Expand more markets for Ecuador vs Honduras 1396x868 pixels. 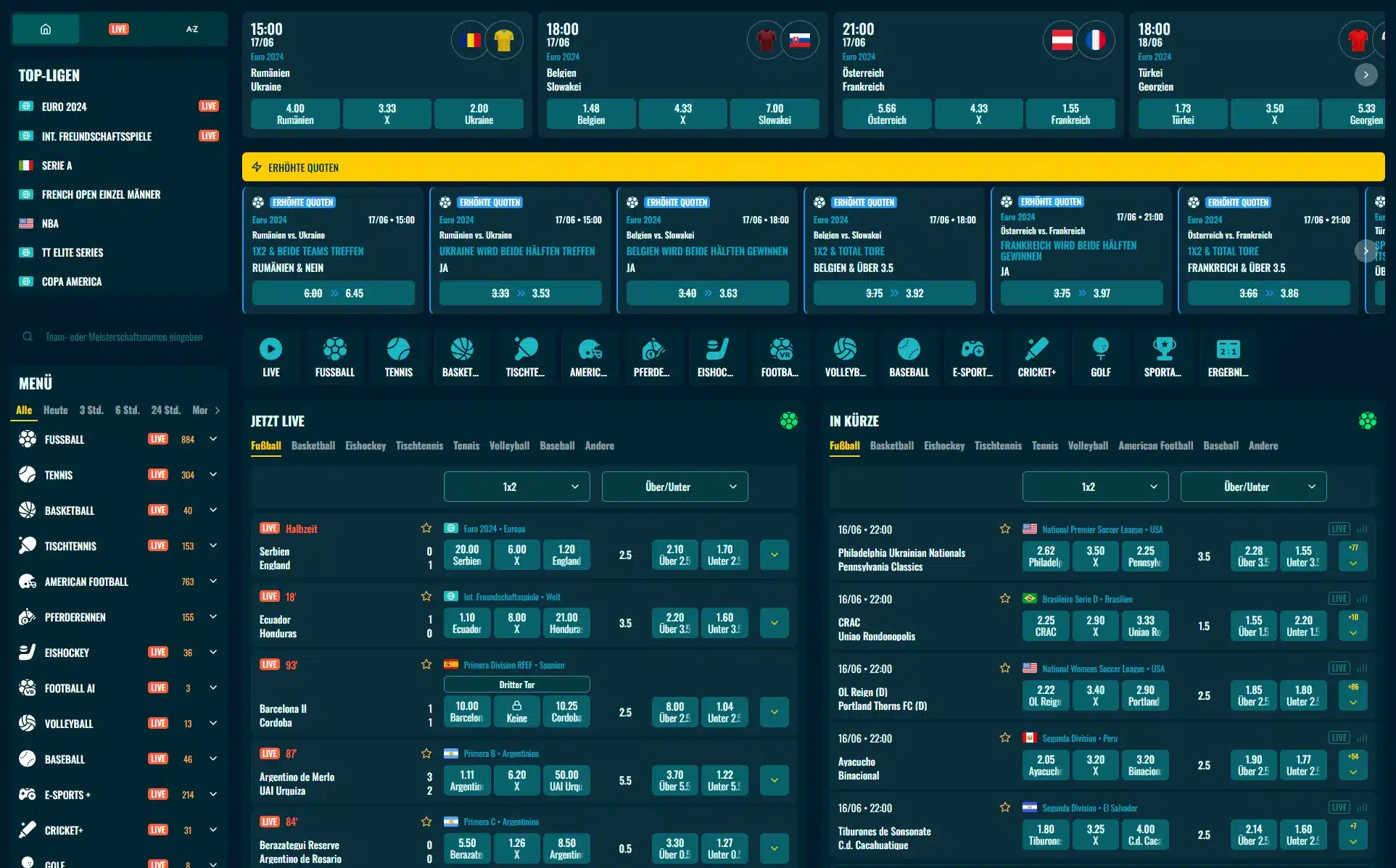pyautogui.click(x=774, y=623)
